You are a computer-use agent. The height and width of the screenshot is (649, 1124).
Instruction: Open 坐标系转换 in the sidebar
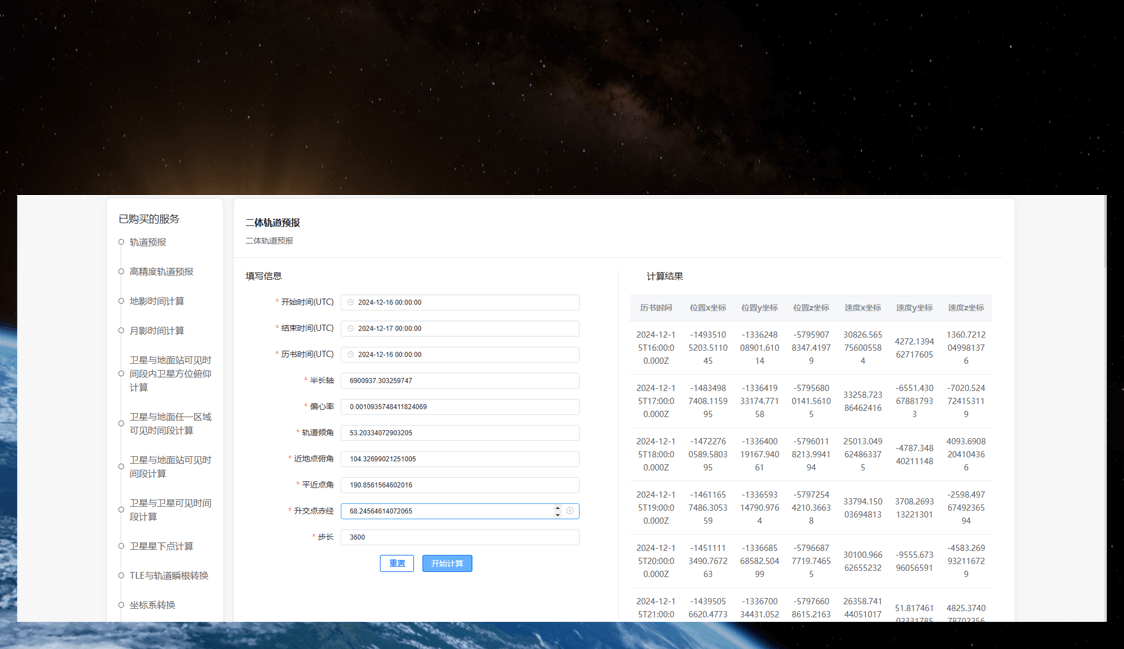coord(152,605)
